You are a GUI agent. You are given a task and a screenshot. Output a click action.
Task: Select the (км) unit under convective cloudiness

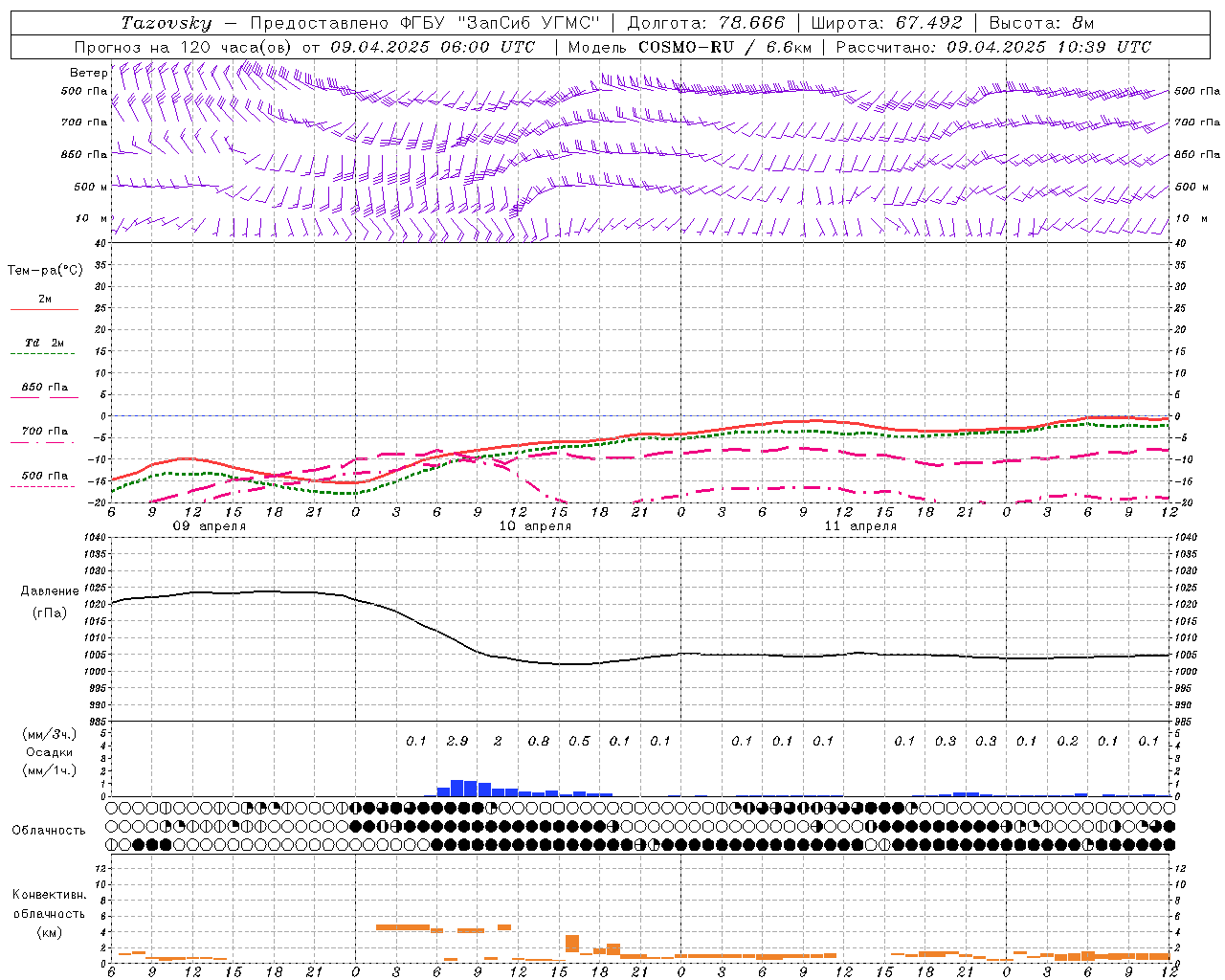click(49, 932)
